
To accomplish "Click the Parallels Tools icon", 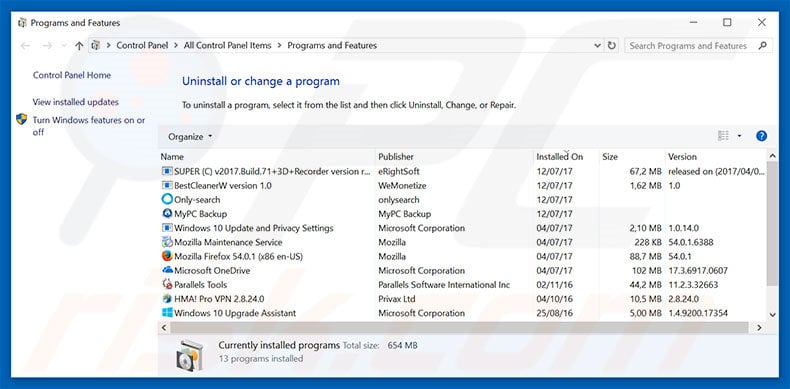I will coord(167,285).
